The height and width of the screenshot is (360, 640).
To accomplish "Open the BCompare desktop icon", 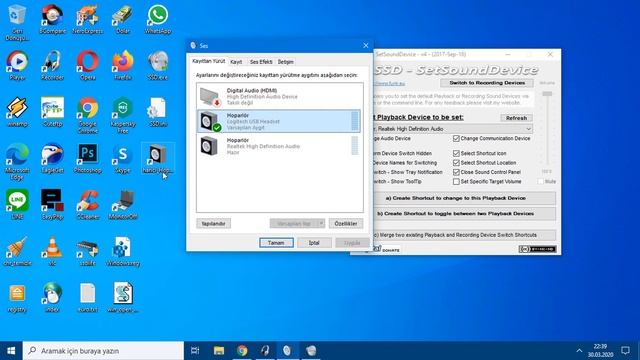I will point(52,18).
